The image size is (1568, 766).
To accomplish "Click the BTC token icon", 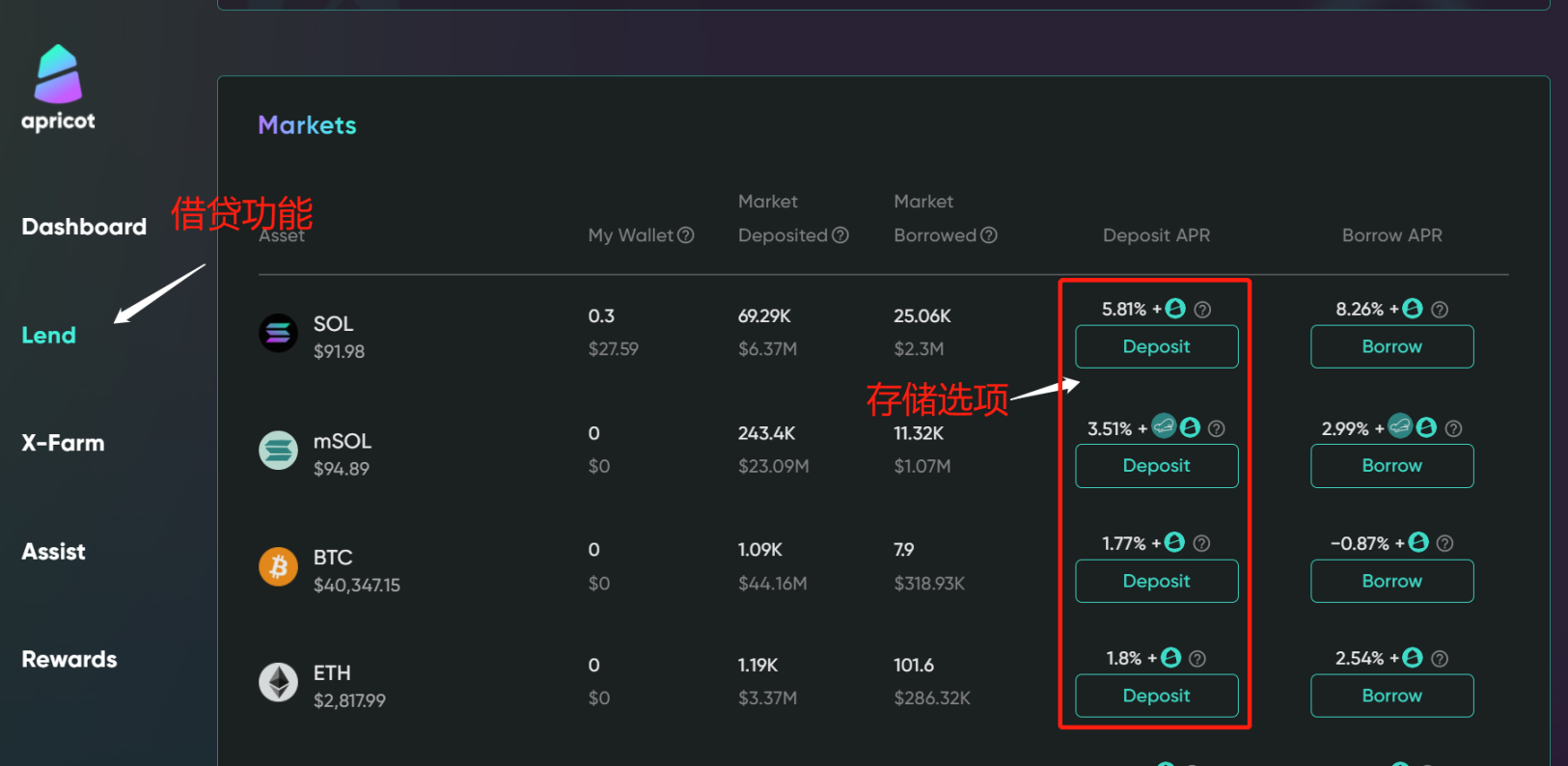I will pyautogui.click(x=278, y=566).
